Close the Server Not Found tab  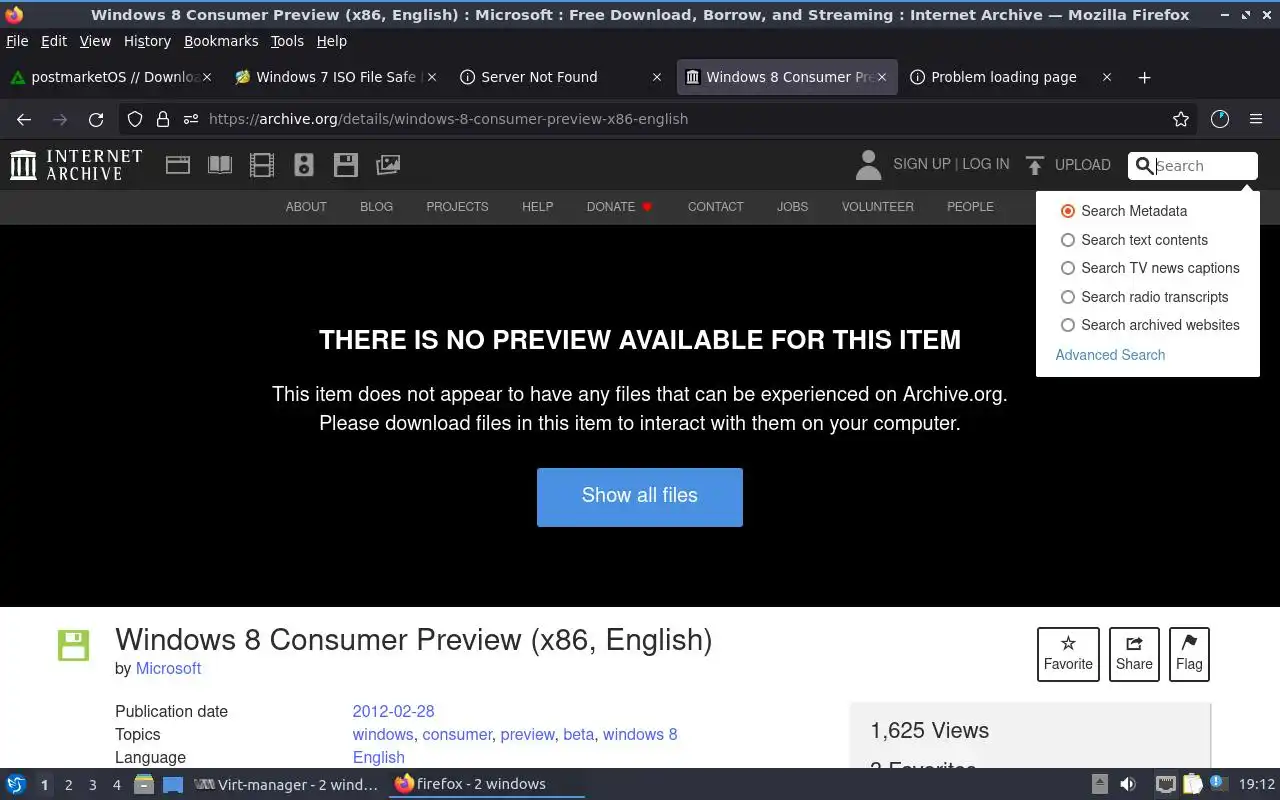point(657,77)
